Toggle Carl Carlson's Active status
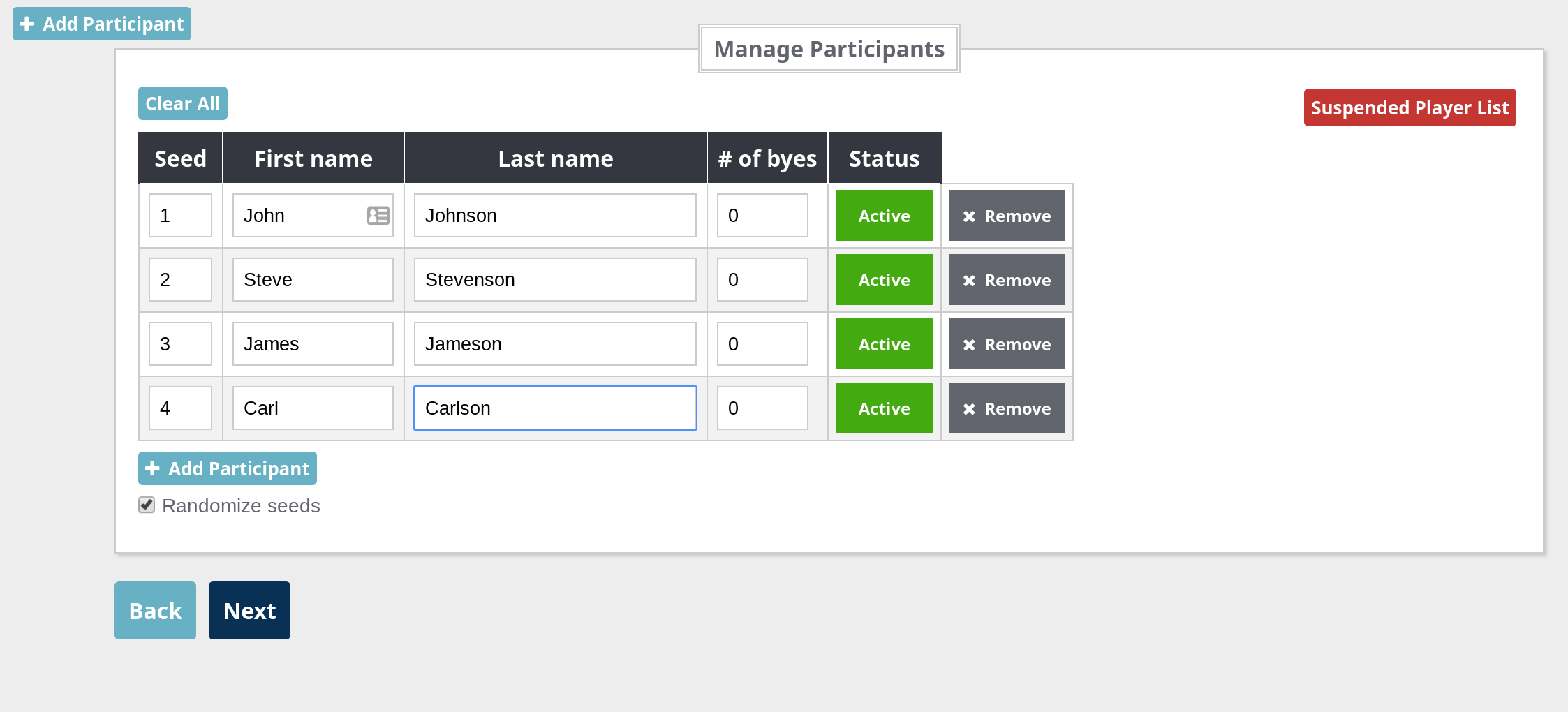 pyautogui.click(x=884, y=408)
